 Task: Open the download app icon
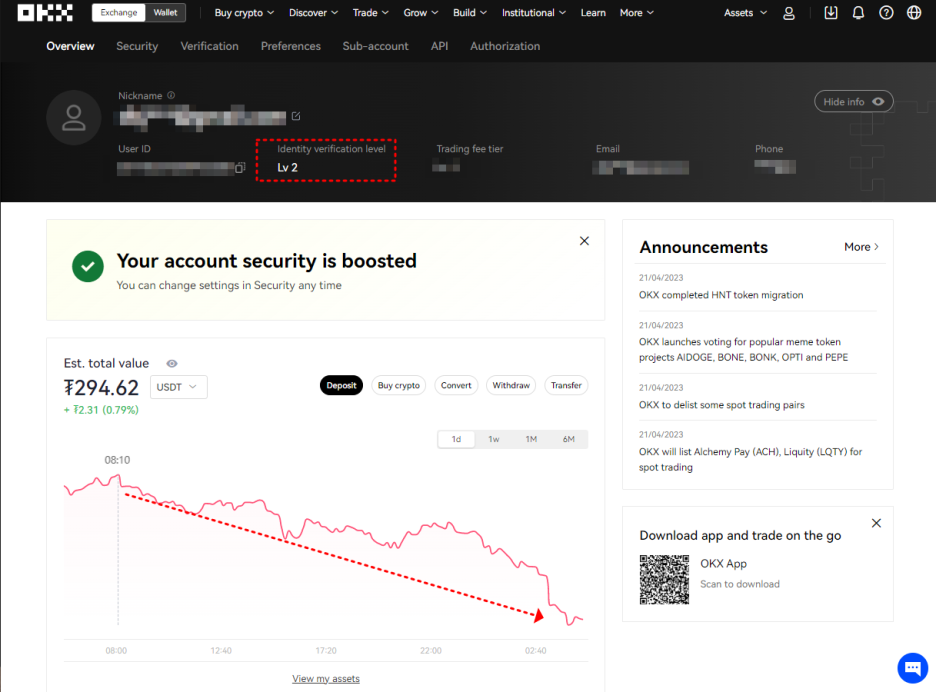[830, 13]
